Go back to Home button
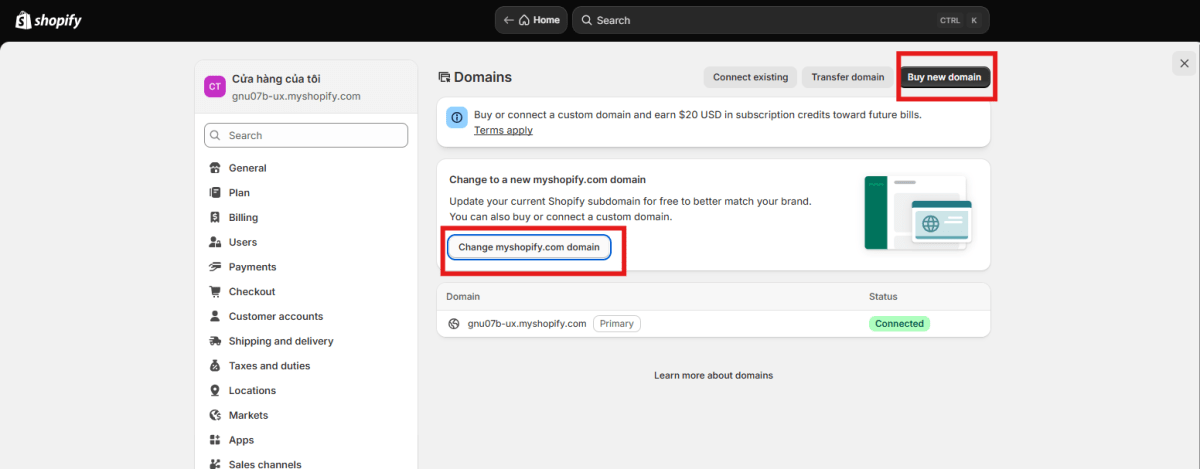Viewport: 1200px width, 469px height. point(531,20)
